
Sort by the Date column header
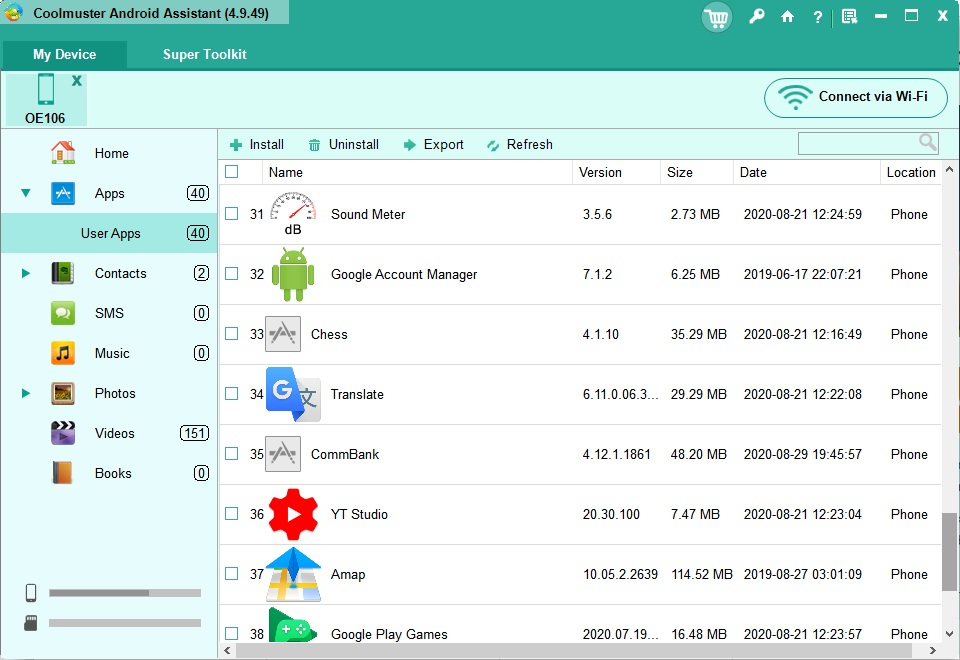(x=806, y=172)
